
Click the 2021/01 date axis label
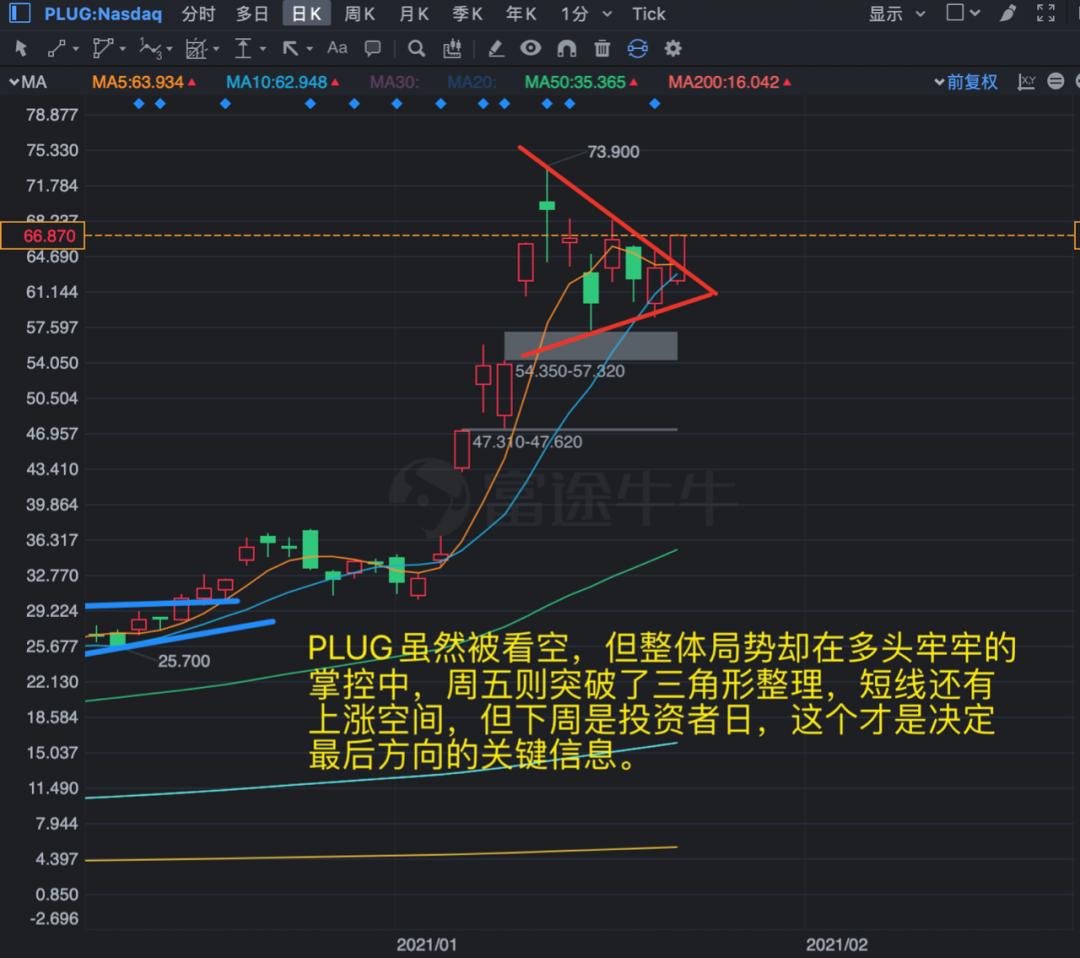click(x=426, y=945)
